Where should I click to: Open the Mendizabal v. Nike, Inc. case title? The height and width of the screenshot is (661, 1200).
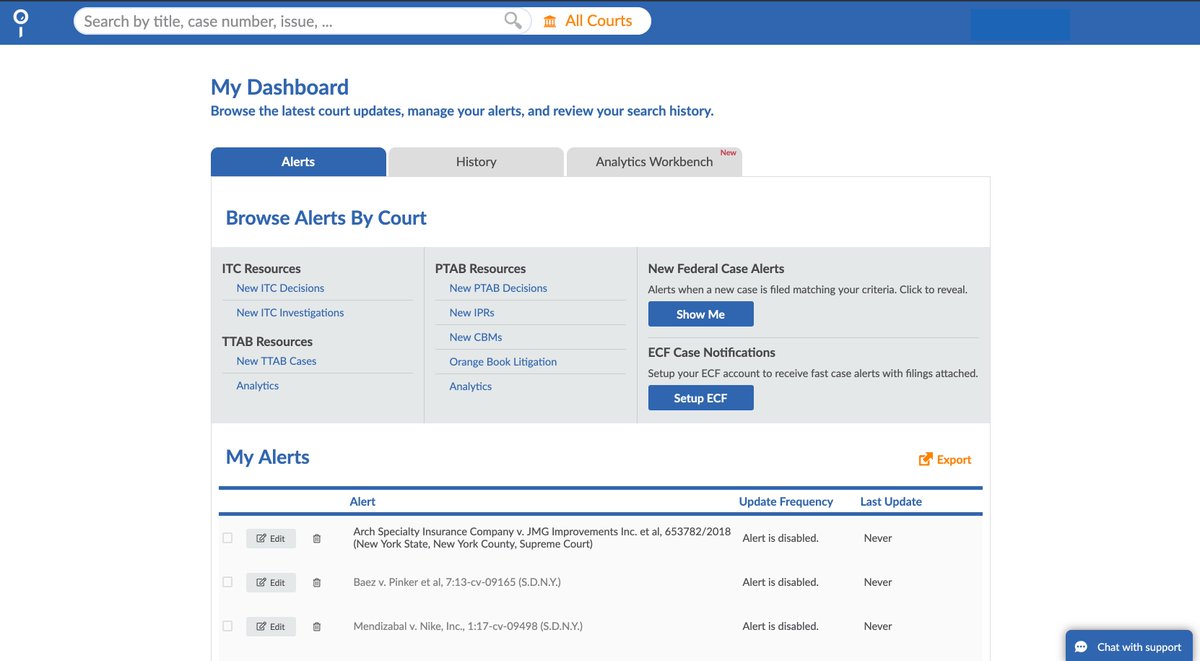click(x=468, y=626)
